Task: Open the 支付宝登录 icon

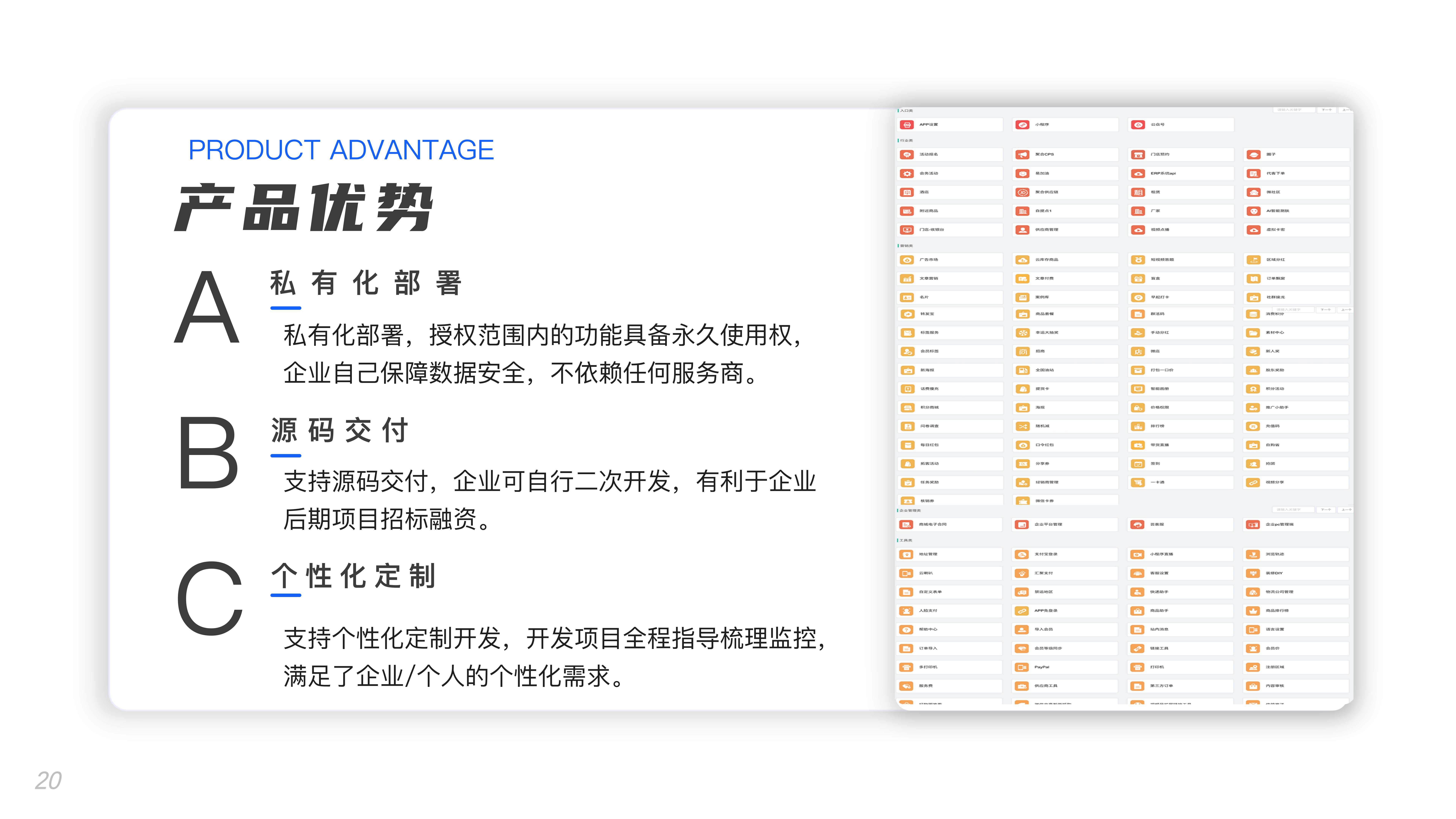Action: coord(1022,555)
